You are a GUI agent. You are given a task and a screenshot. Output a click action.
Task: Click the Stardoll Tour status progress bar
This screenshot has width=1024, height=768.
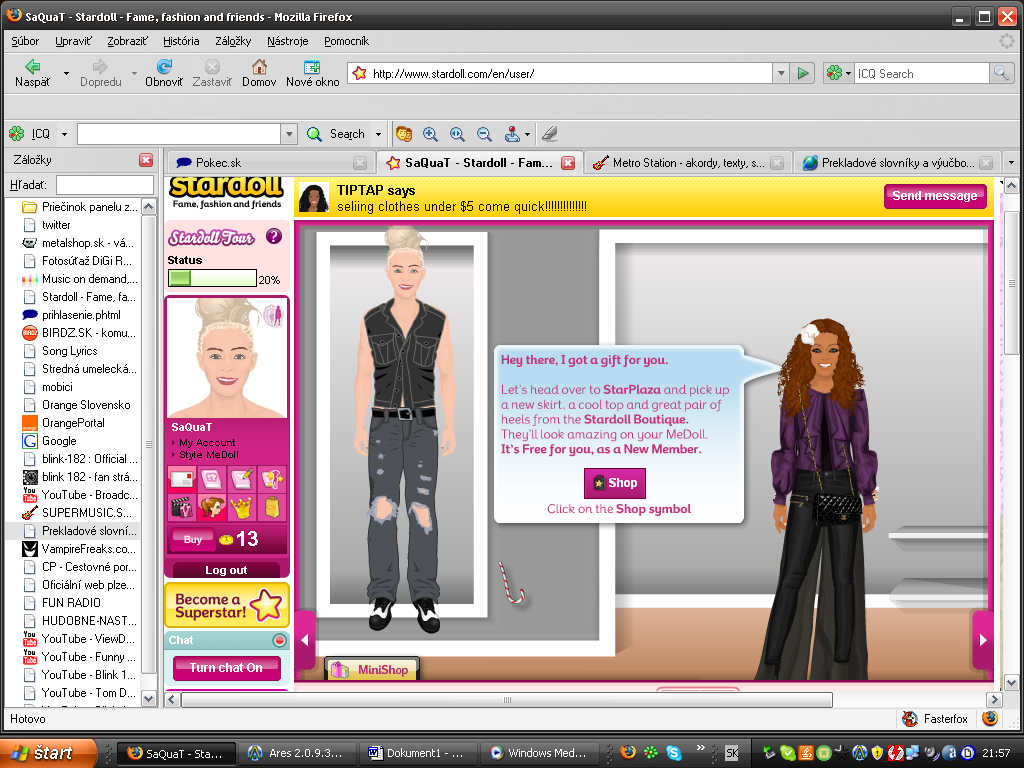pyautogui.click(x=212, y=279)
